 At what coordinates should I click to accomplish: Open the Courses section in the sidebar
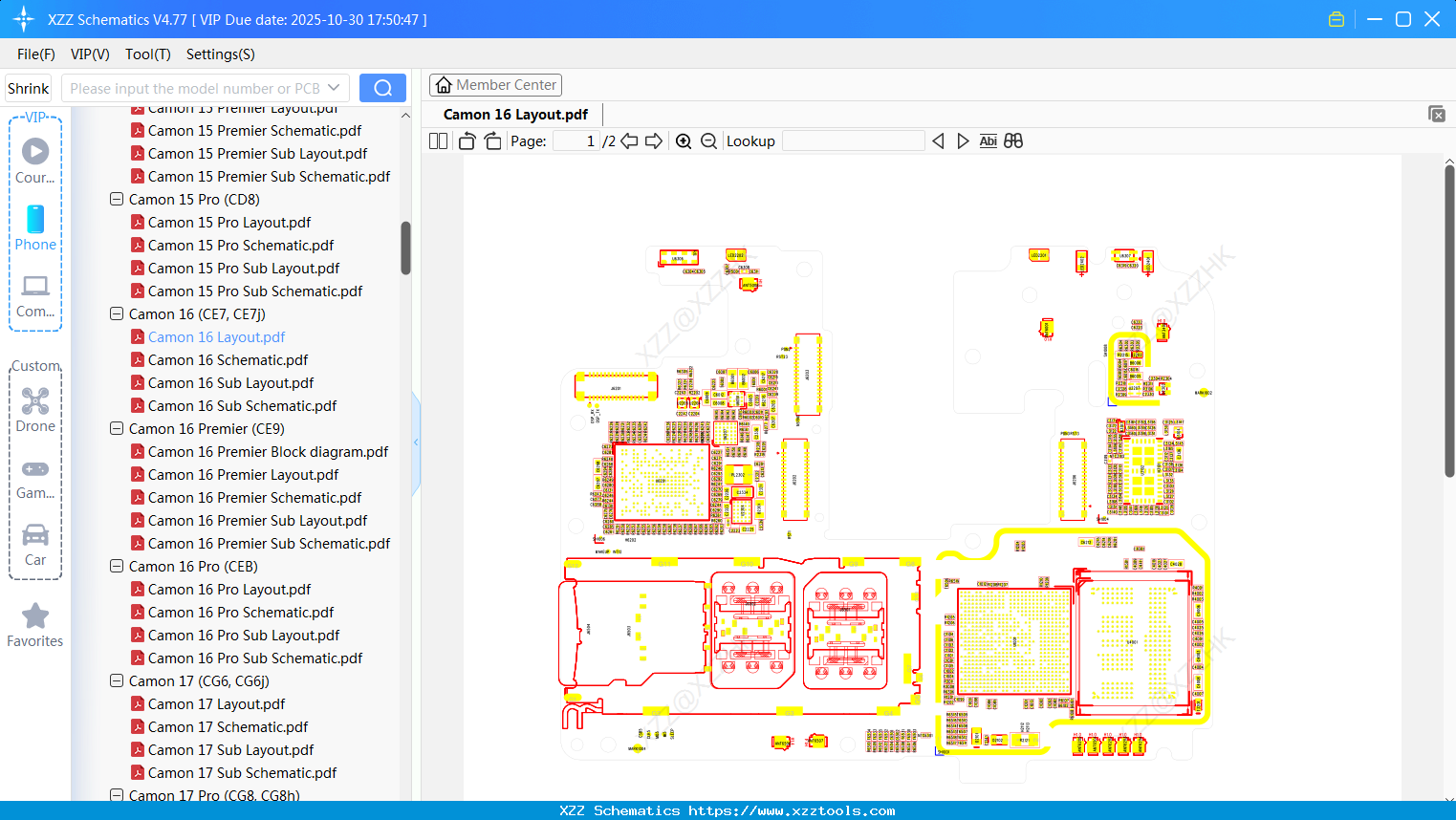(x=35, y=161)
